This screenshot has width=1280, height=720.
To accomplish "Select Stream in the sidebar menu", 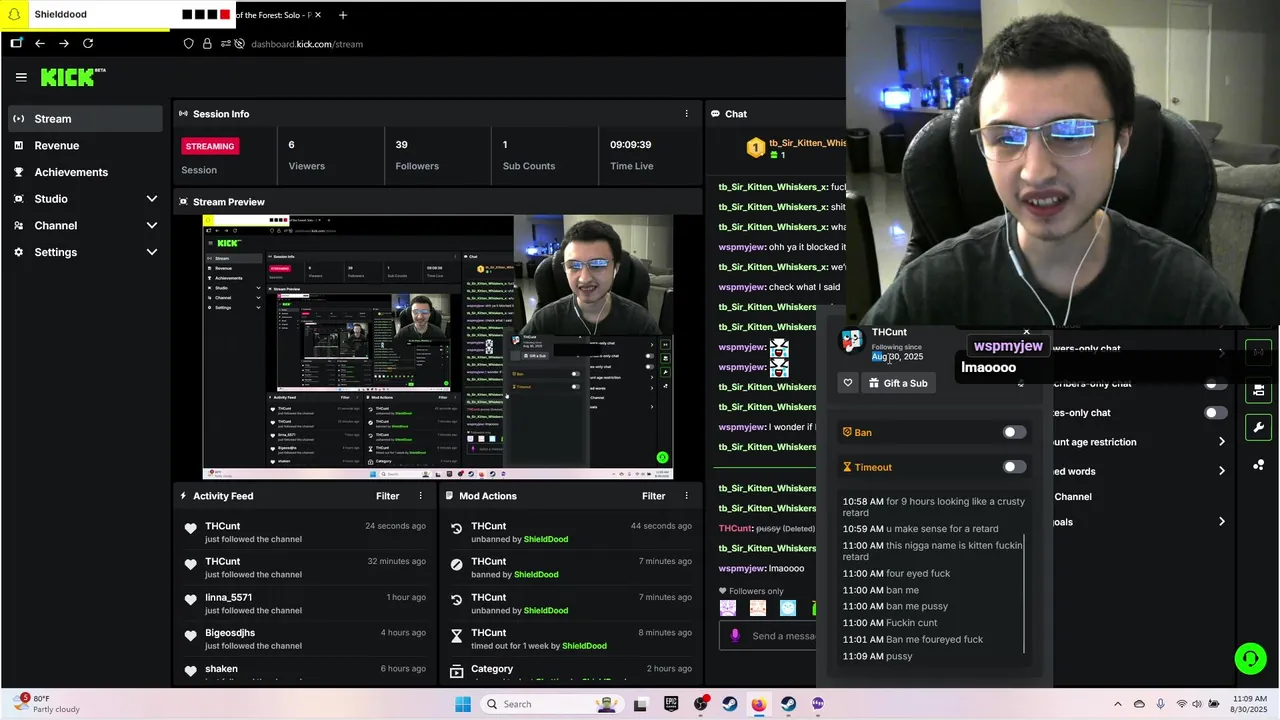I will click(84, 119).
